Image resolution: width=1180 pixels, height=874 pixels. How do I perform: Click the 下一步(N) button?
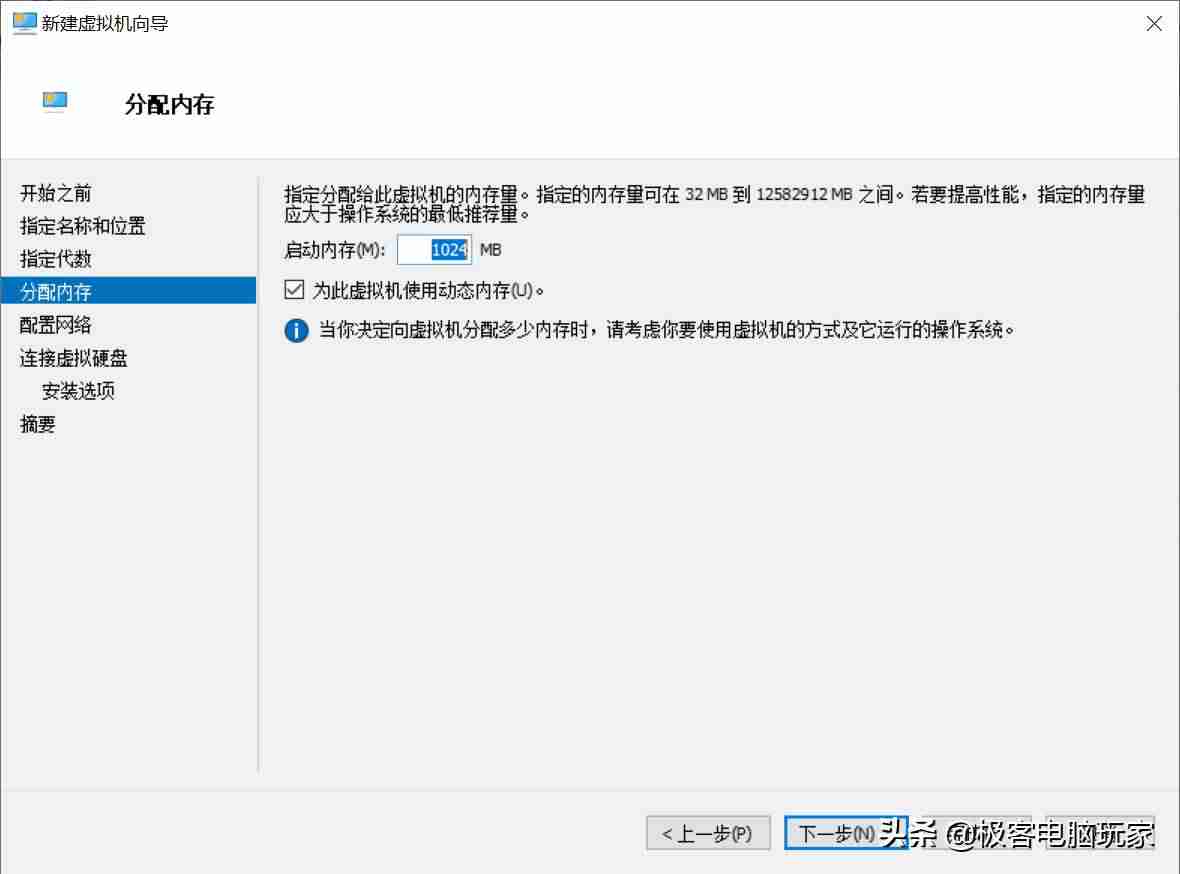click(x=846, y=833)
